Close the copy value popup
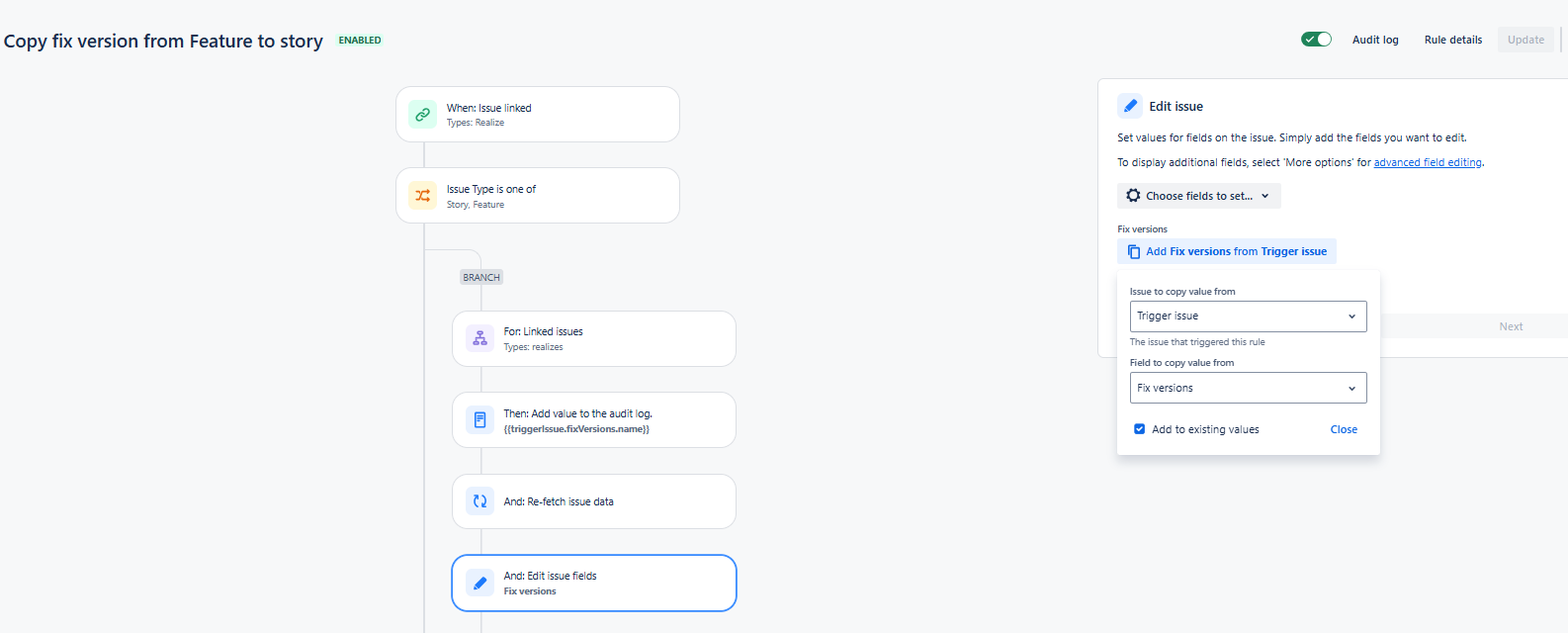Image resolution: width=1568 pixels, height=633 pixels. click(x=1344, y=429)
